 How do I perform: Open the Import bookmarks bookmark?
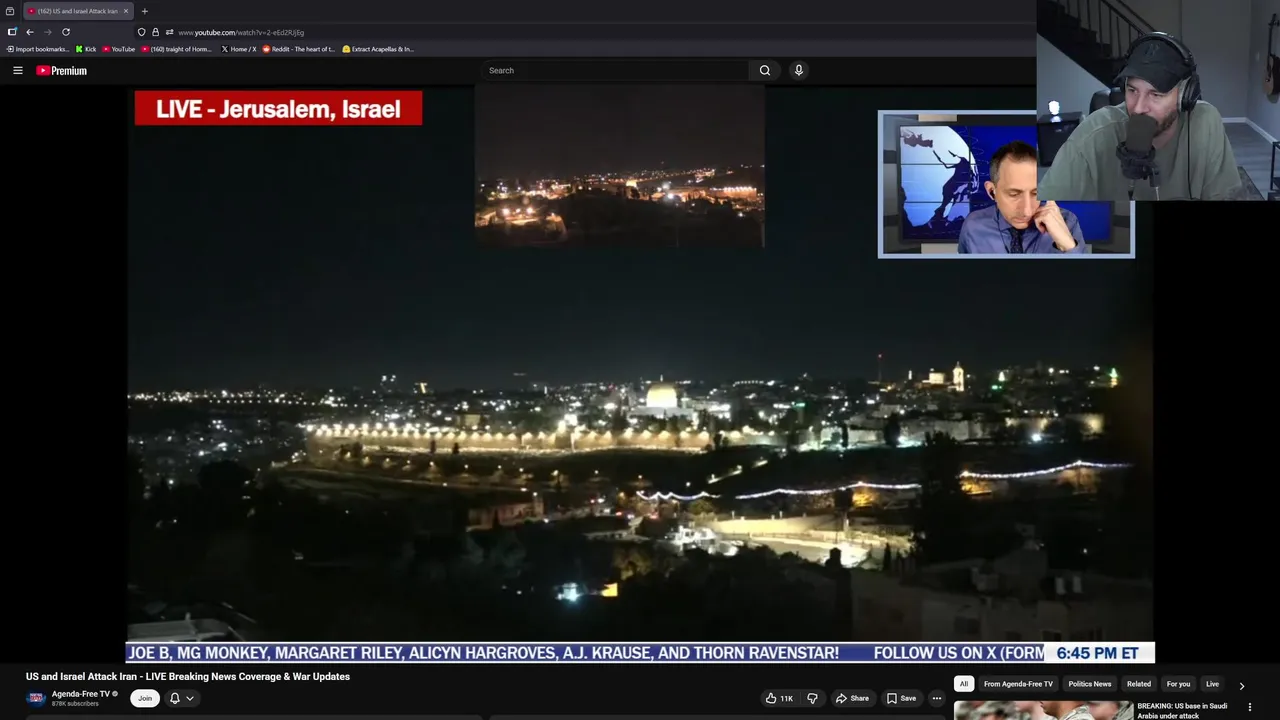[38, 49]
